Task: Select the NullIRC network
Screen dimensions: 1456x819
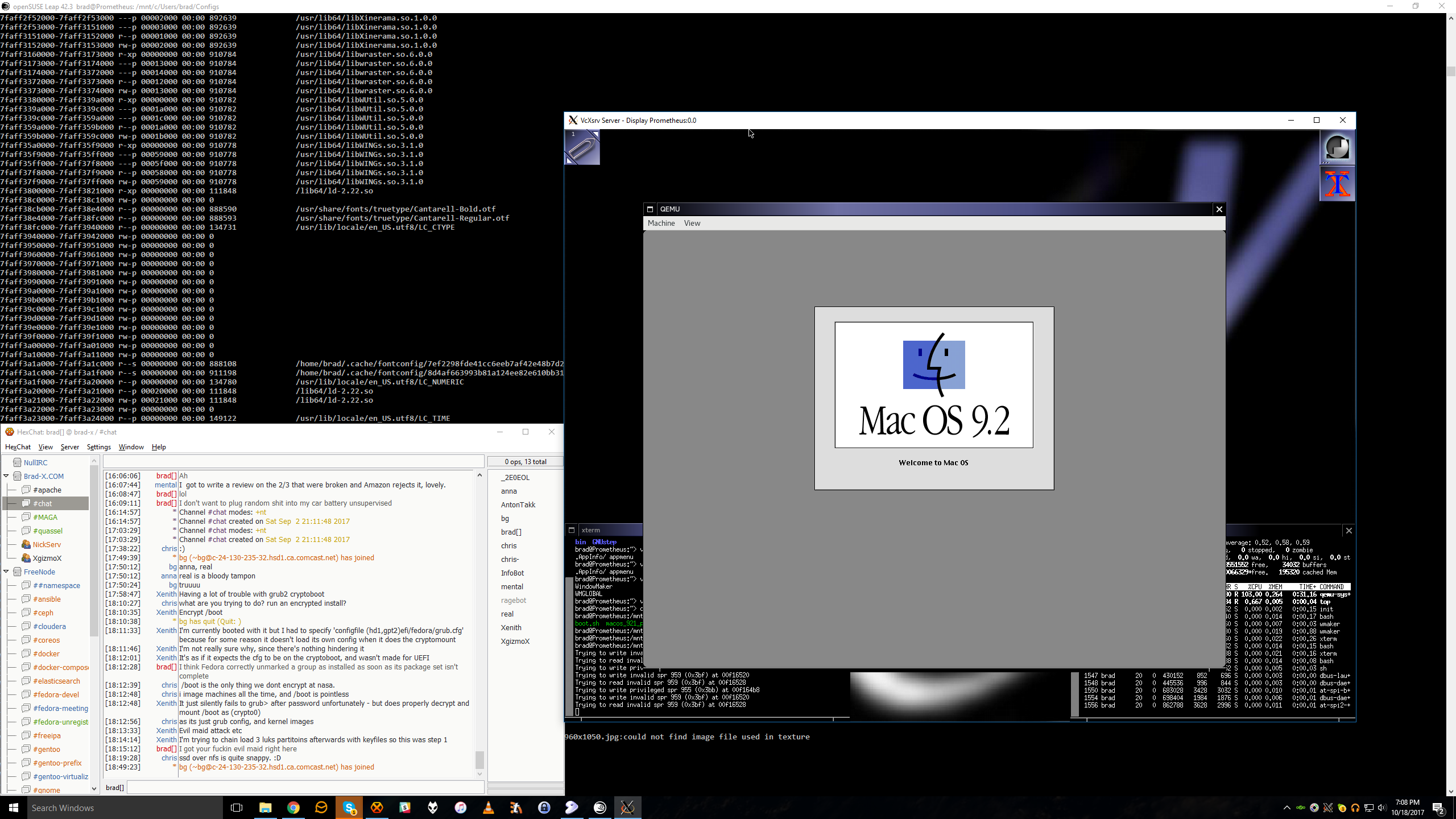Action: coord(35,462)
